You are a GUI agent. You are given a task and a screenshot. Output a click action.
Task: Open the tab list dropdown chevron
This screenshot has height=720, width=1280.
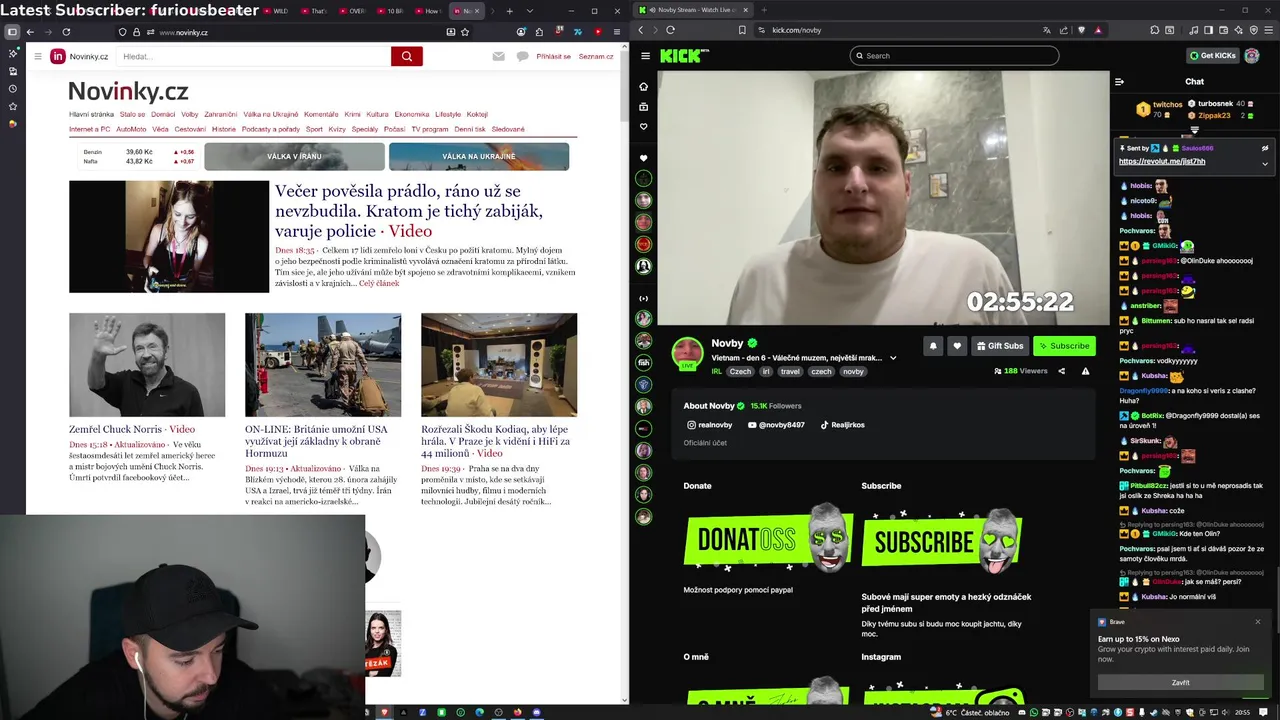pos(529,11)
